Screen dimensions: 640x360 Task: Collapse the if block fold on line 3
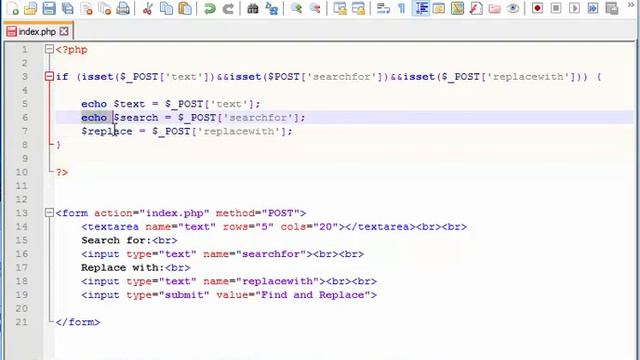point(49,76)
